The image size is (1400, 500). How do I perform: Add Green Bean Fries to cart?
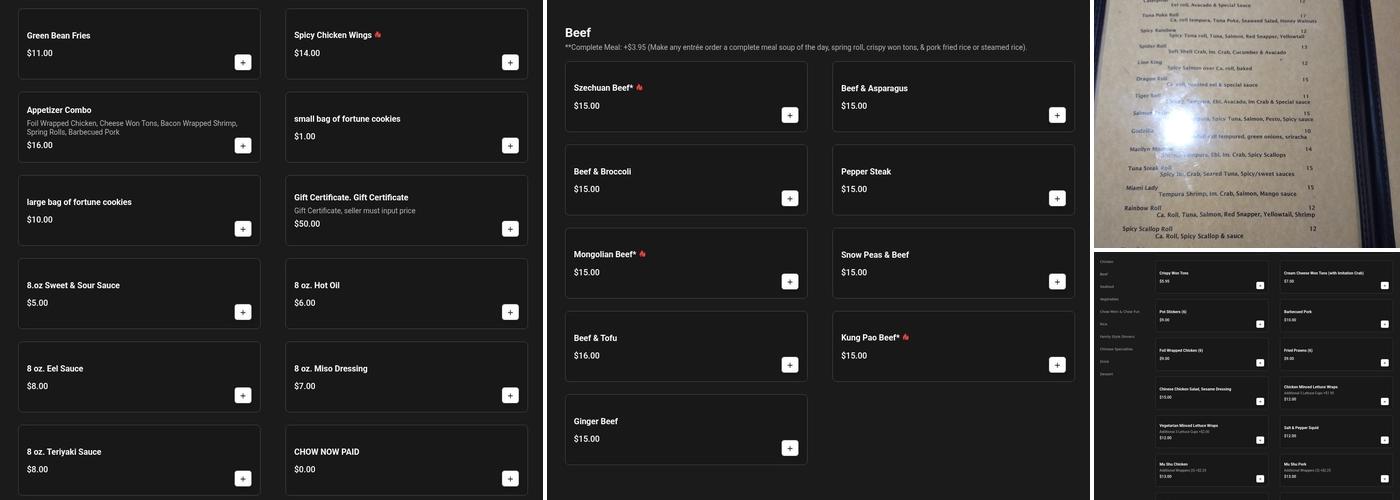[x=243, y=63]
